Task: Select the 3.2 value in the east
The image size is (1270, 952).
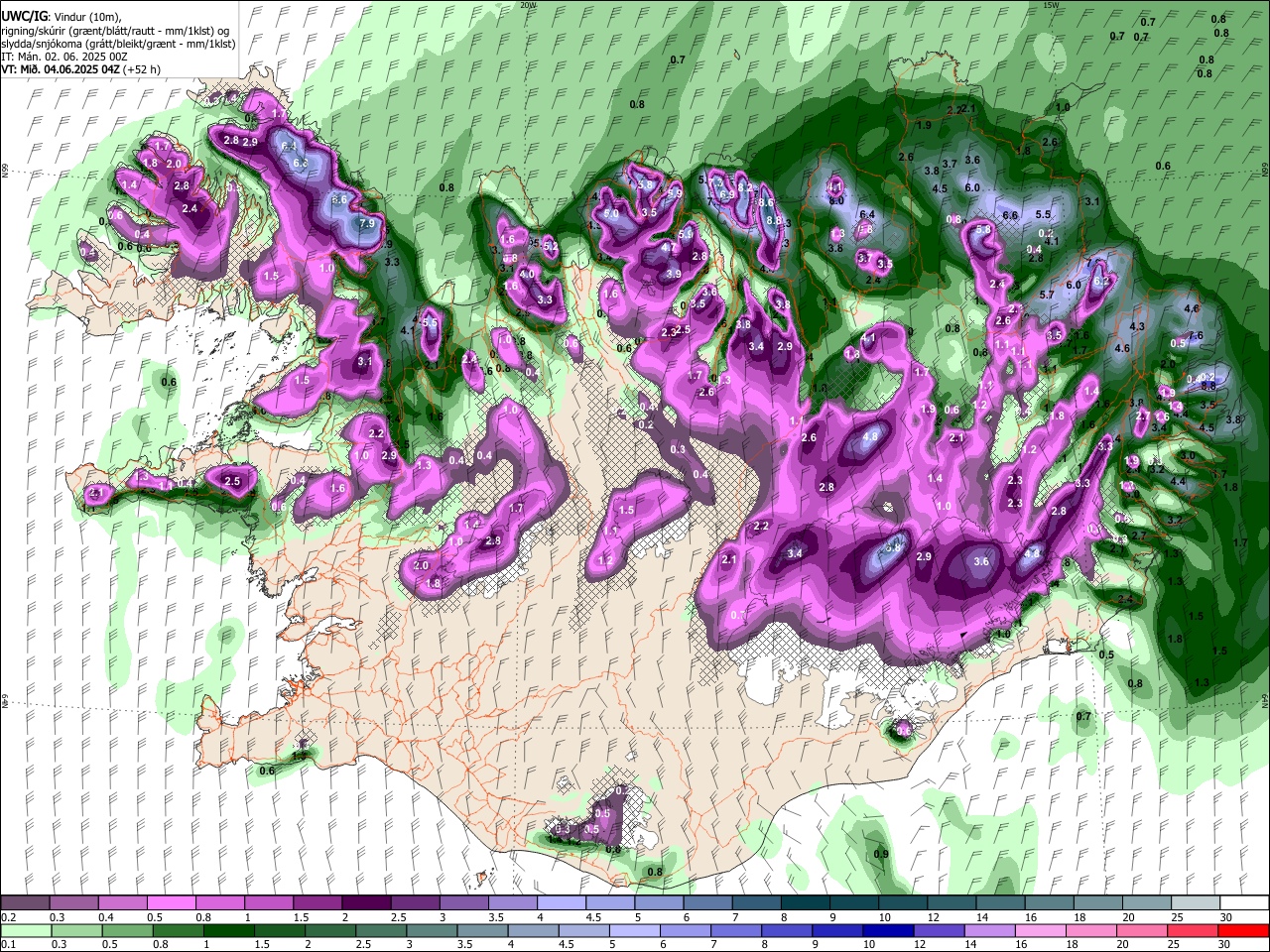Action: pos(1174,520)
